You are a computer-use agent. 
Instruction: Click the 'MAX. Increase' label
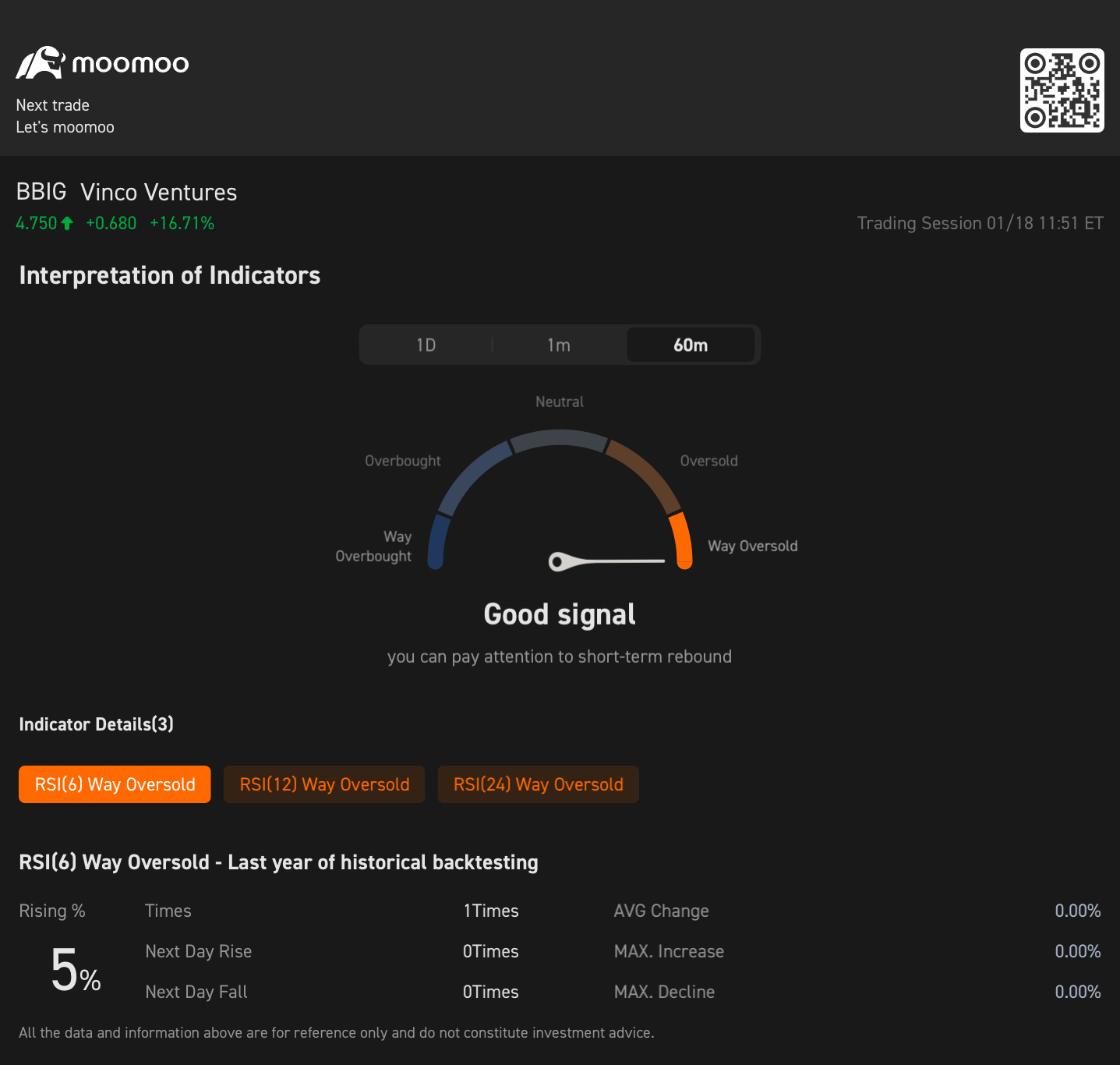(x=670, y=952)
